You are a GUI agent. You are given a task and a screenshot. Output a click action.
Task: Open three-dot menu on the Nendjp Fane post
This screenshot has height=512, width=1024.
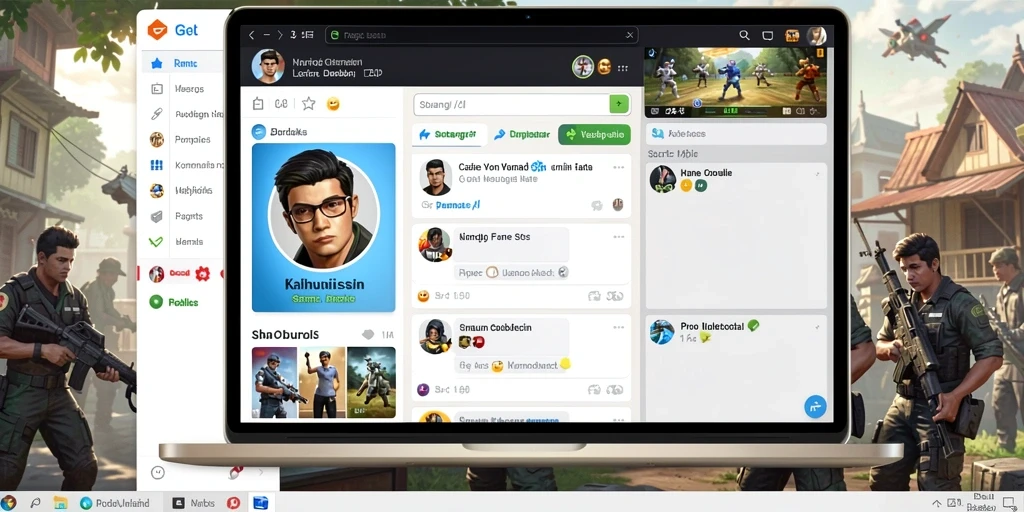pos(618,237)
